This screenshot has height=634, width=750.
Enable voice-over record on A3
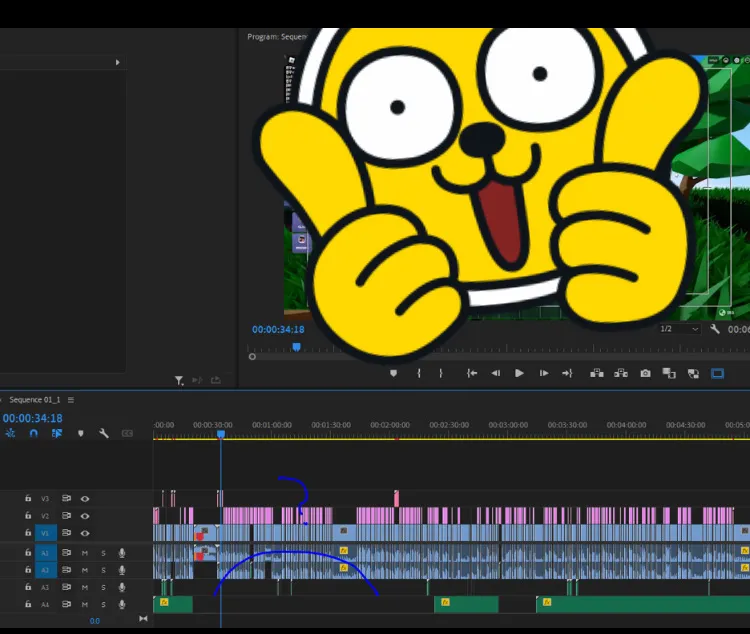[122, 588]
